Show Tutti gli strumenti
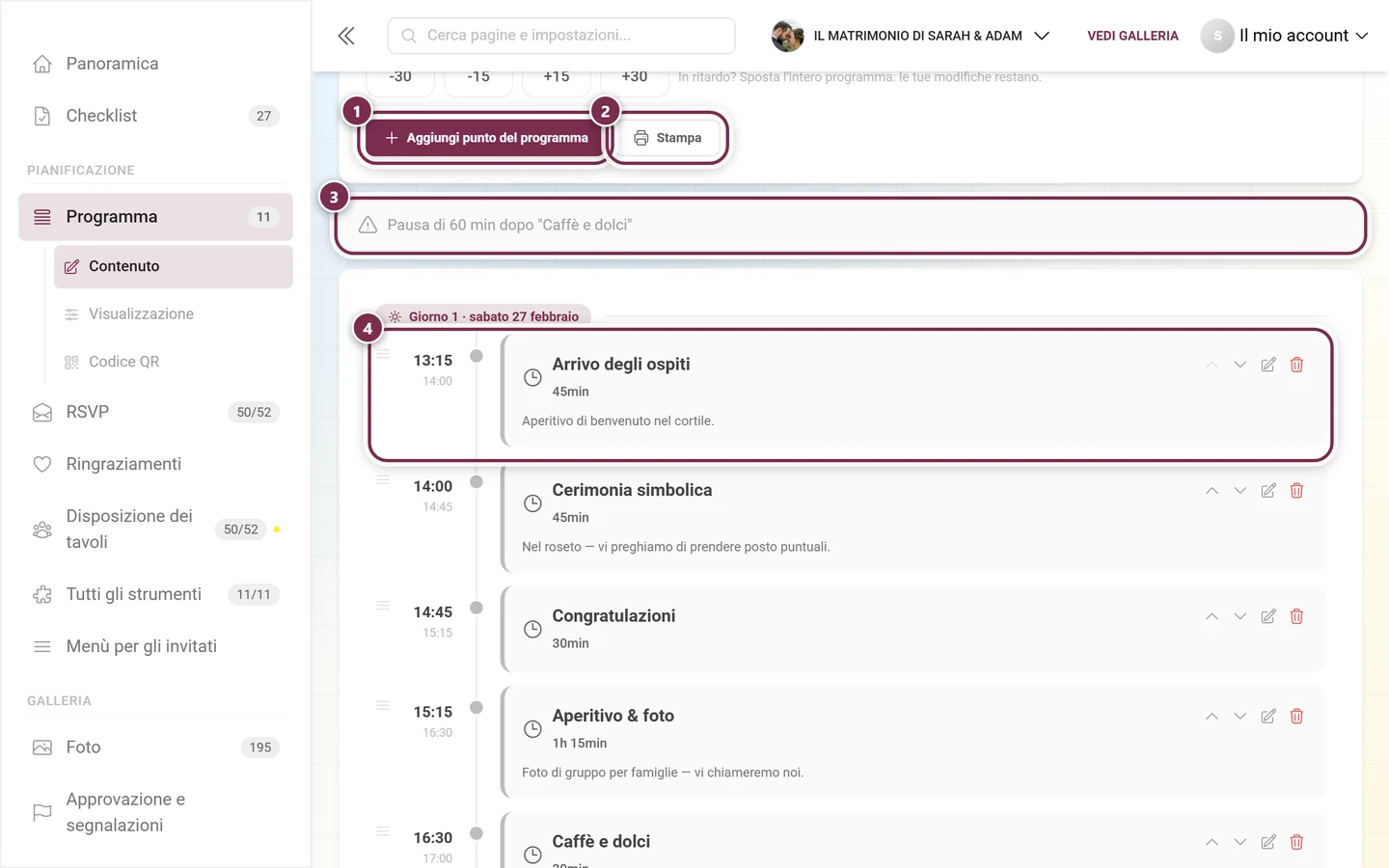Image resolution: width=1389 pixels, height=868 pixels. point(155,594)
